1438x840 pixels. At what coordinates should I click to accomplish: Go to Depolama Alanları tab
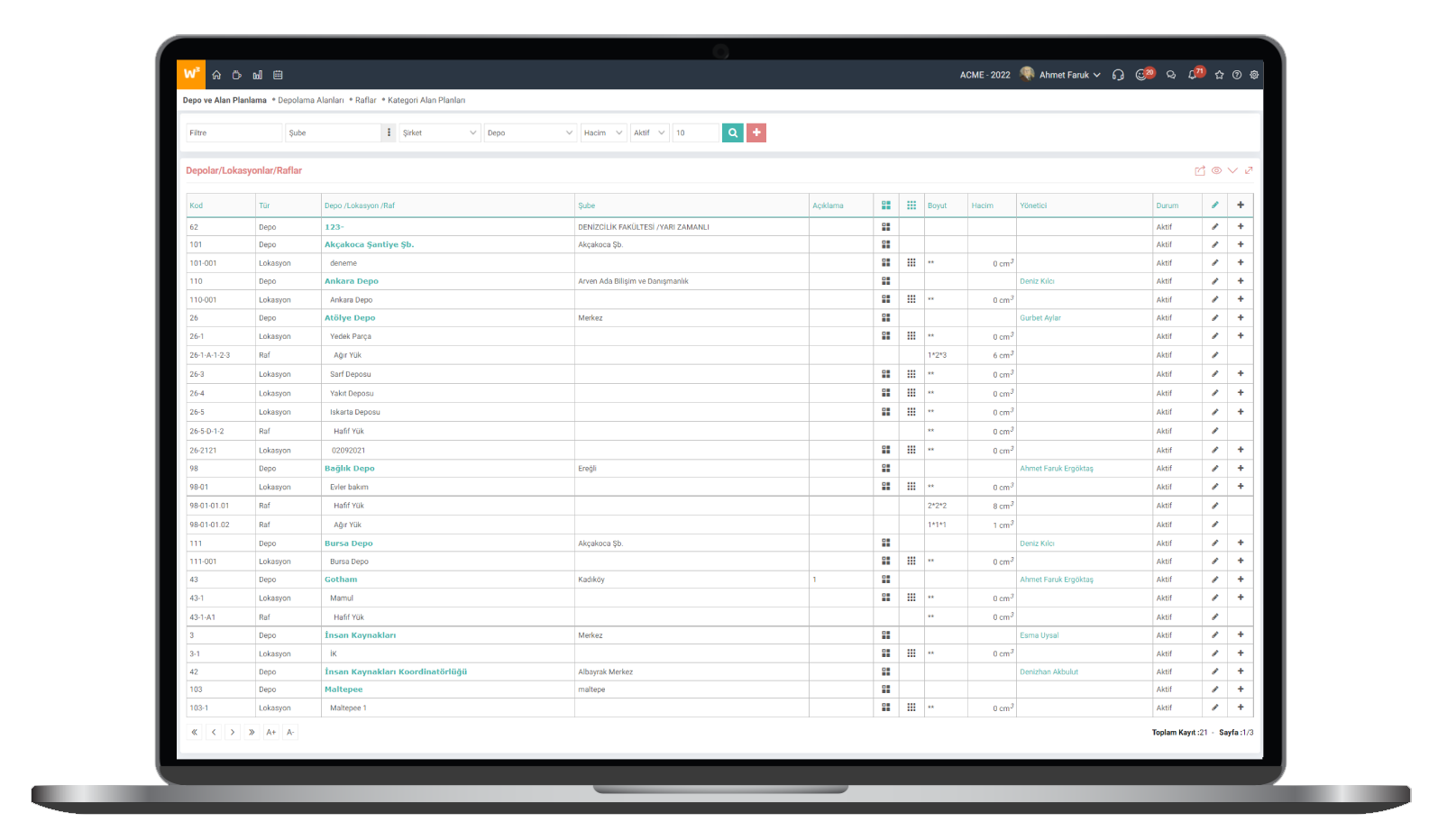310,100
